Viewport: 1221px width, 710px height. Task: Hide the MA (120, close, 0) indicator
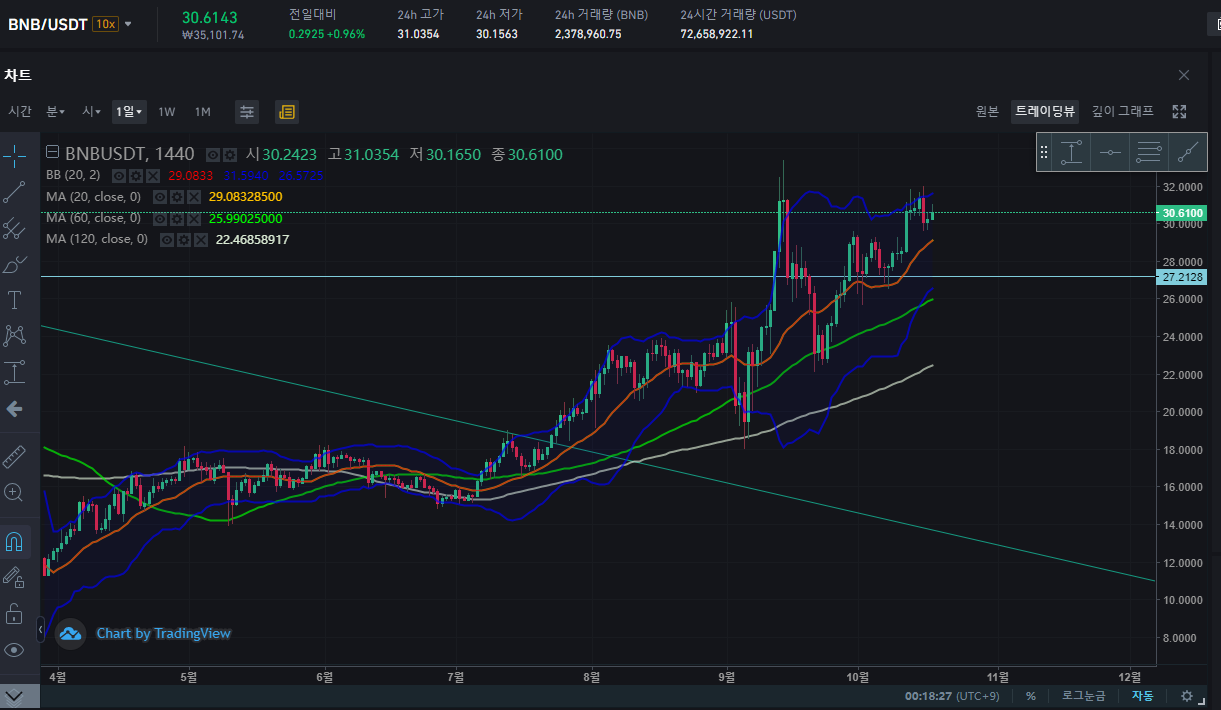point(167,240)
